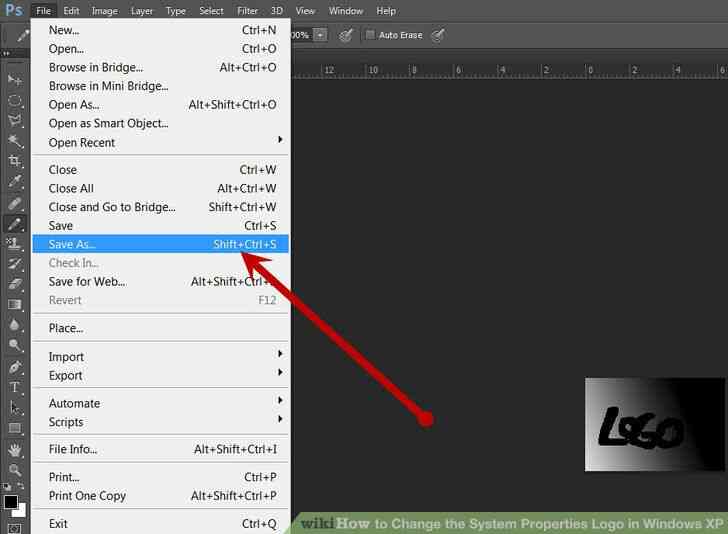Click the opacity percent value field

click(301, 35)
